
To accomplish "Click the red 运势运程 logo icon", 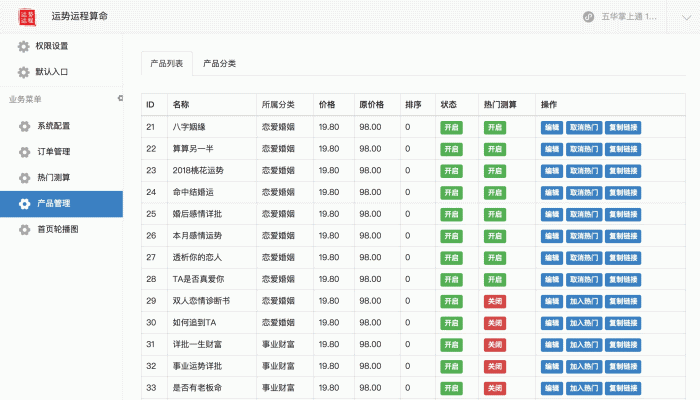I will (29, 16).
